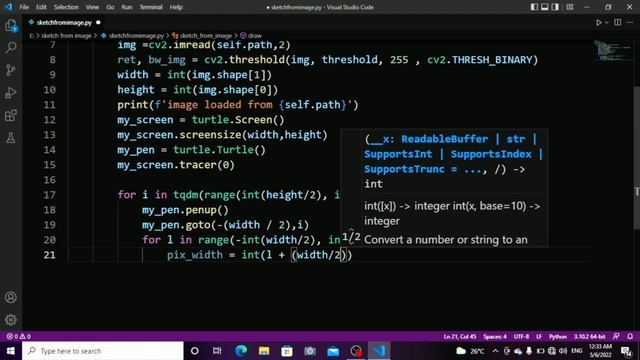Screen dimensions: 640x360
Task: Open the Accounts menu icon
Action: pyautogui.click(x=11, y=297)
